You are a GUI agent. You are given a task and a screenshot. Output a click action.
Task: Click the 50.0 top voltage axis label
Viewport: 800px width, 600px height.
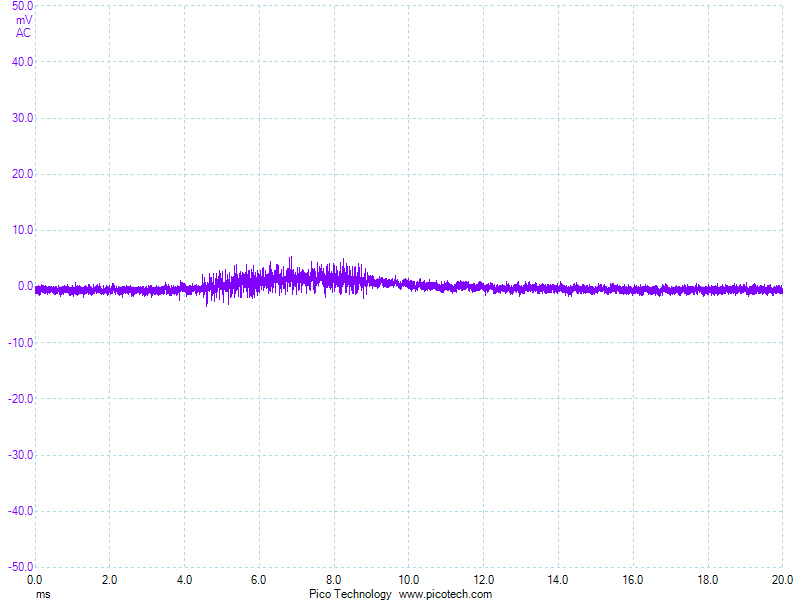[22, 6]
